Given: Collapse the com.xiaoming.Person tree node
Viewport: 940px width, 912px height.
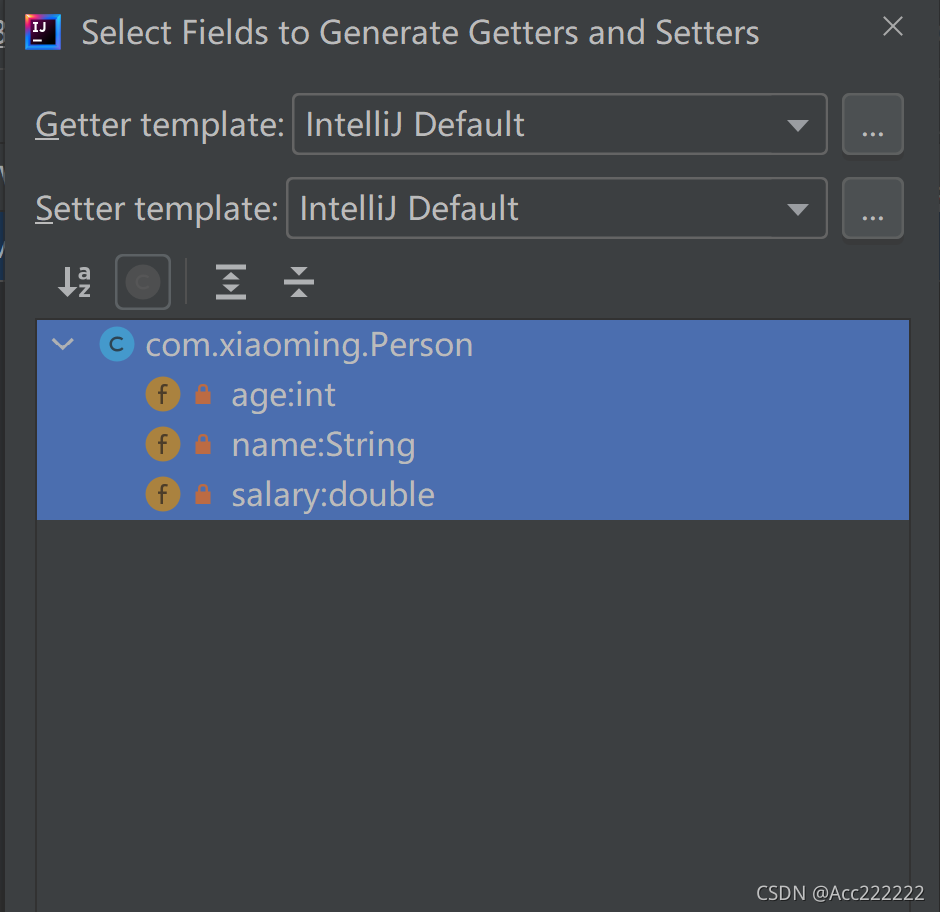Looking at the screenshot, I should click(63, 344).
